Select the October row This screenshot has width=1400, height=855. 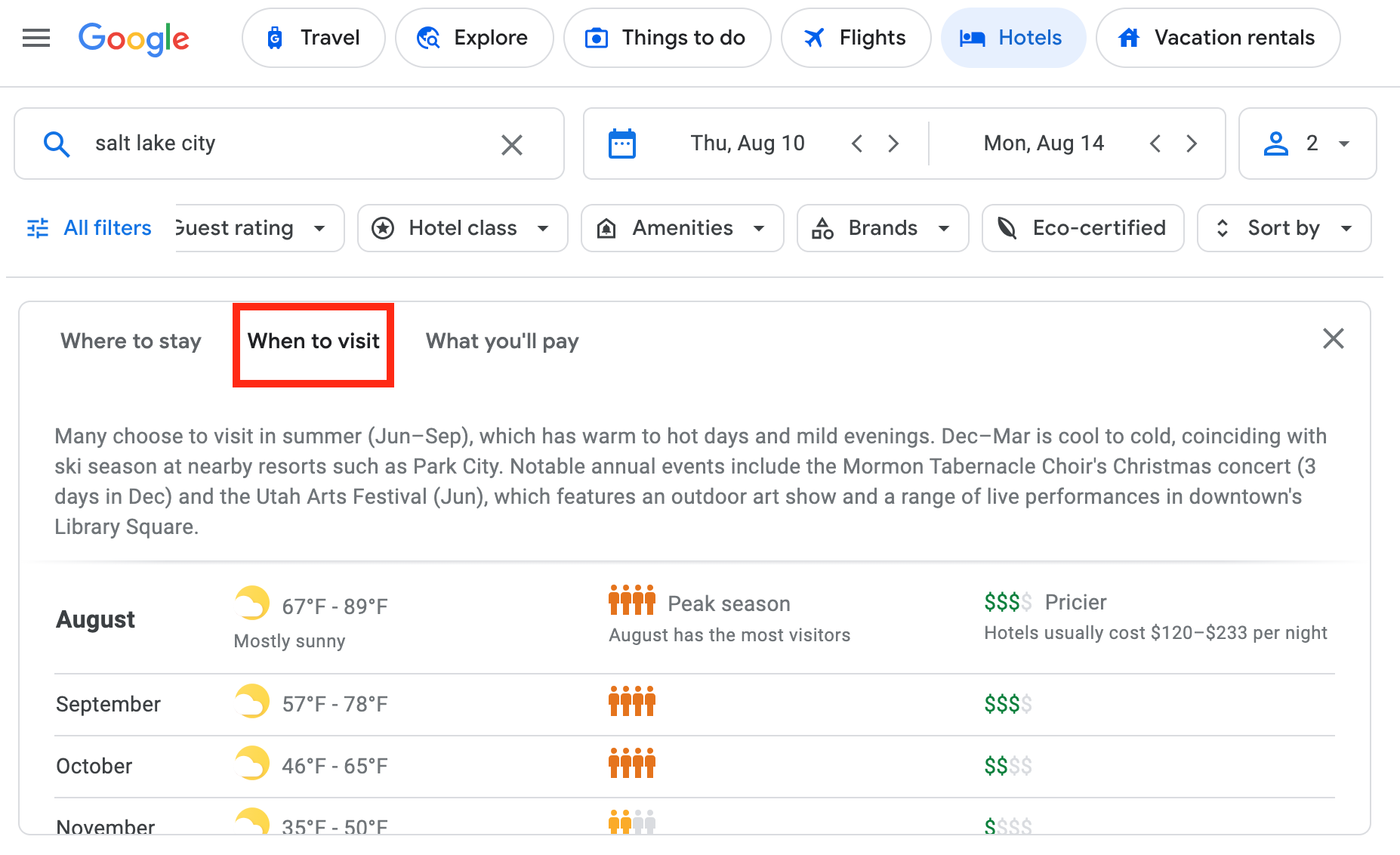(695, 767)
